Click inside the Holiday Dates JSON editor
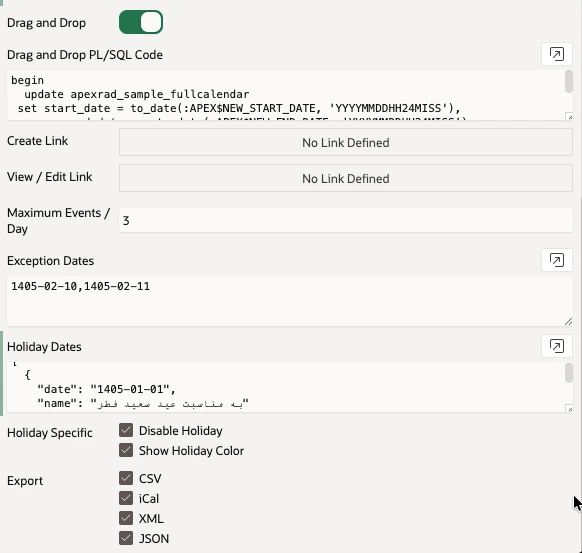582x553 pixels. (x=285, y=387)
